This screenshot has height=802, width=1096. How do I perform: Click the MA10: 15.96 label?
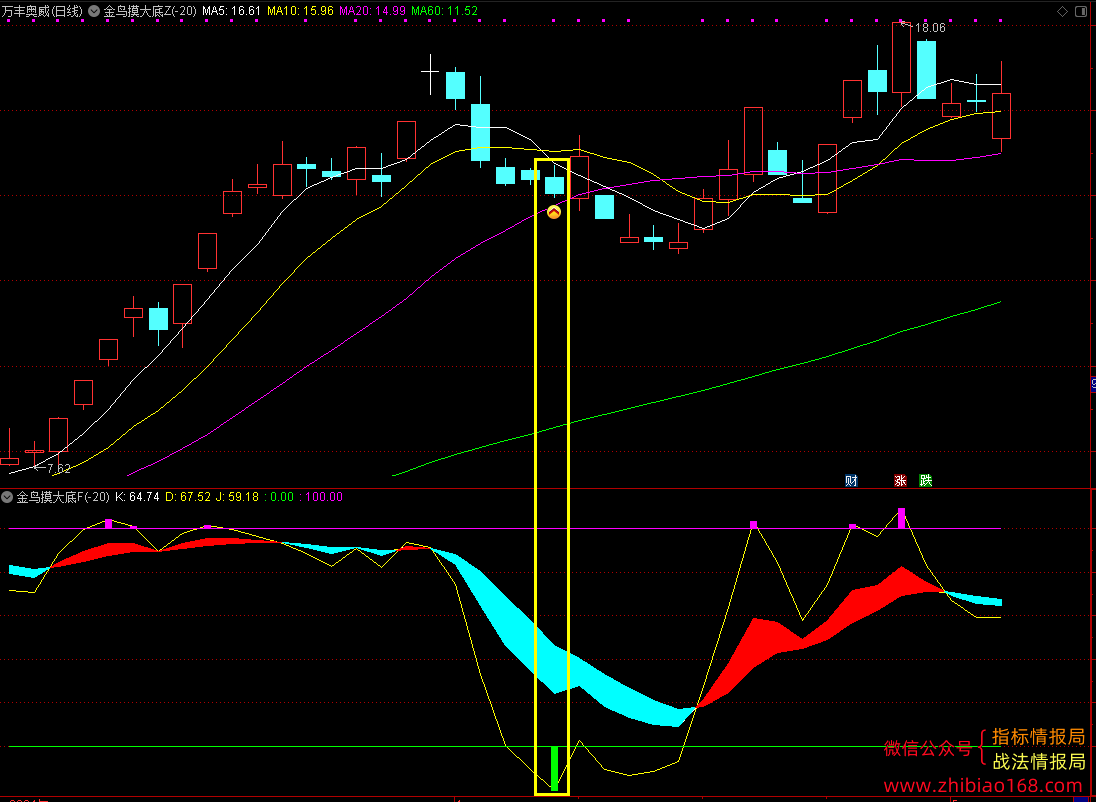301,11
